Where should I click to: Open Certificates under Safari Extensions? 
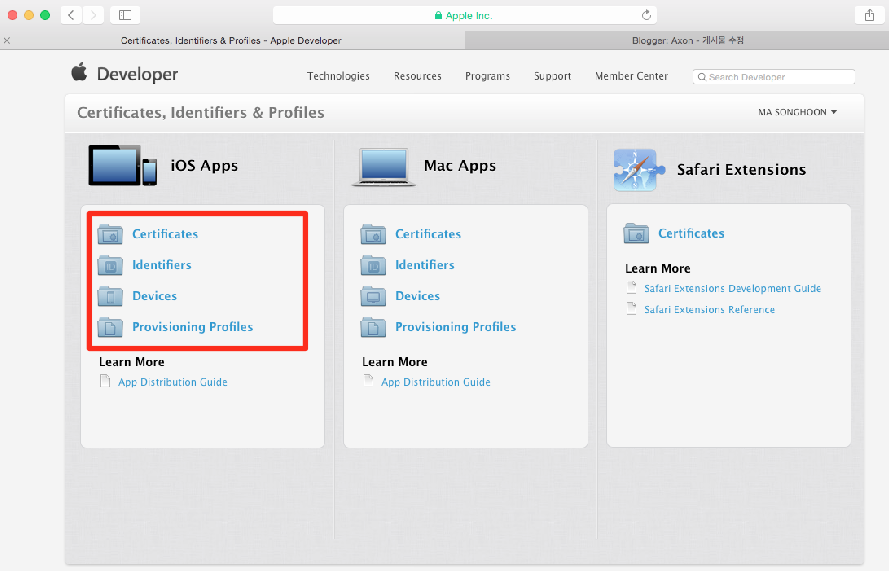(691, 233)
